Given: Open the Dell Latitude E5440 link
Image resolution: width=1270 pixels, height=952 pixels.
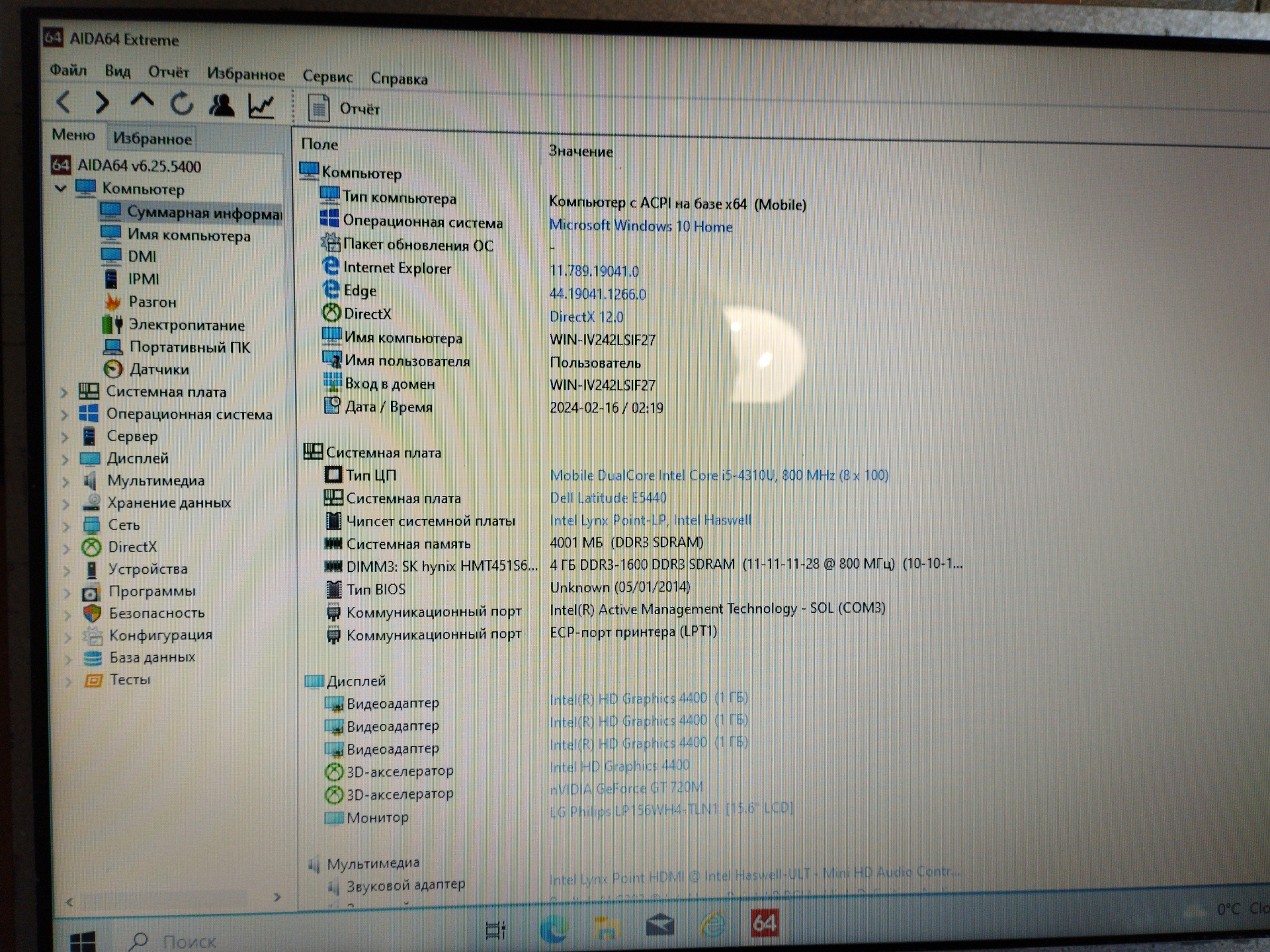Looking at the screenshot, I should tap(608, 498).
